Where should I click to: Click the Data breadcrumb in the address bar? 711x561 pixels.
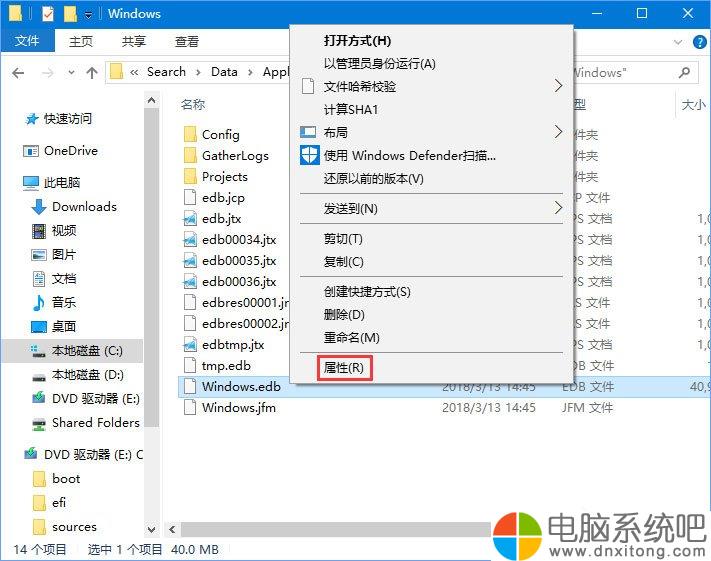pos(224,72)
